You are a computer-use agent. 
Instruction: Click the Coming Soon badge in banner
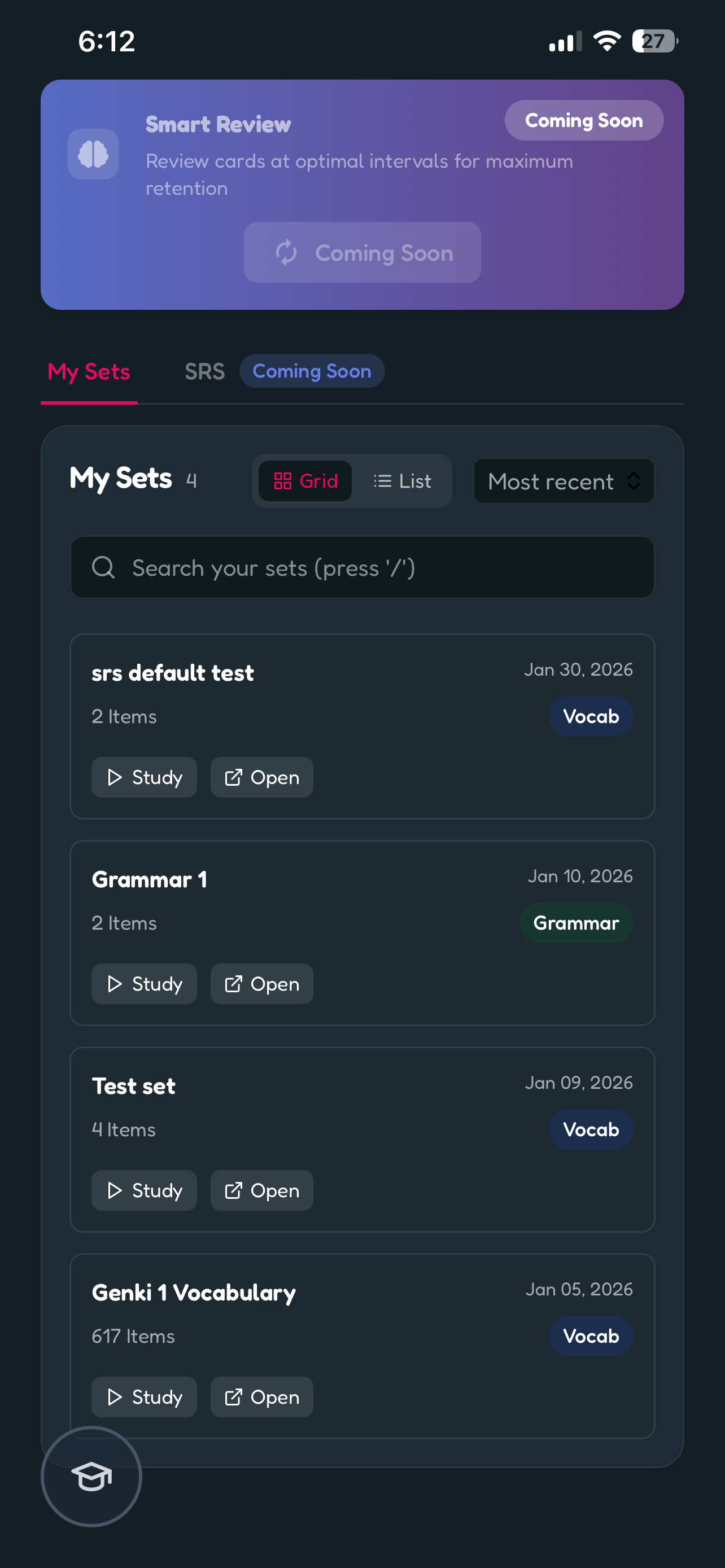tap(584, 121)
